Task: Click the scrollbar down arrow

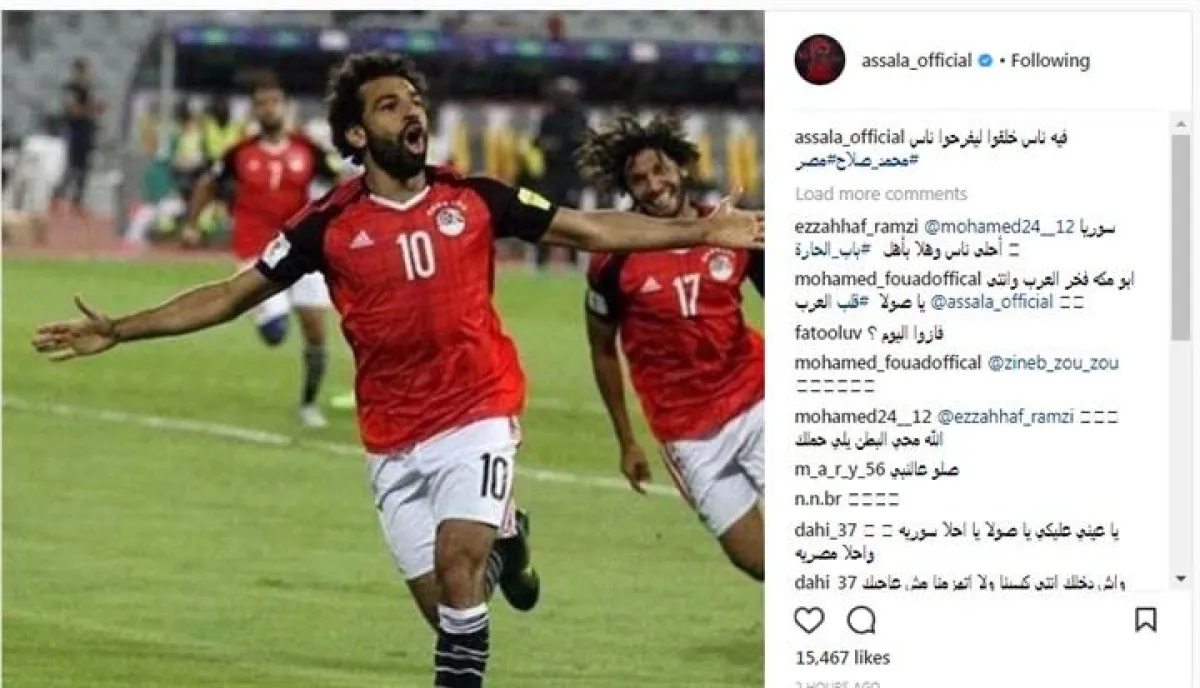Action: pyautogui.click(x=1181, y=577)
